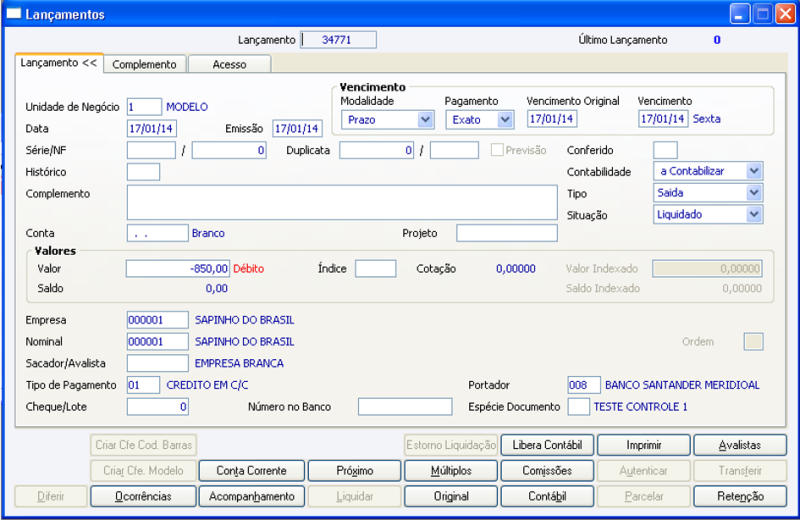Click the Múltiplos button
Viewport: 800px width, 520px height.
coord(451,471)
